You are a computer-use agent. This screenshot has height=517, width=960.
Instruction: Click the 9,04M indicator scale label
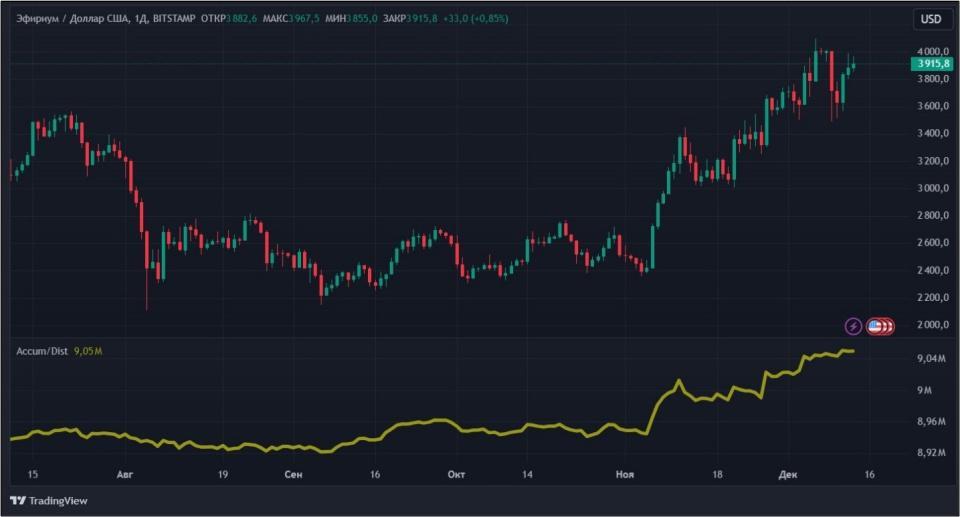(931, 358)
